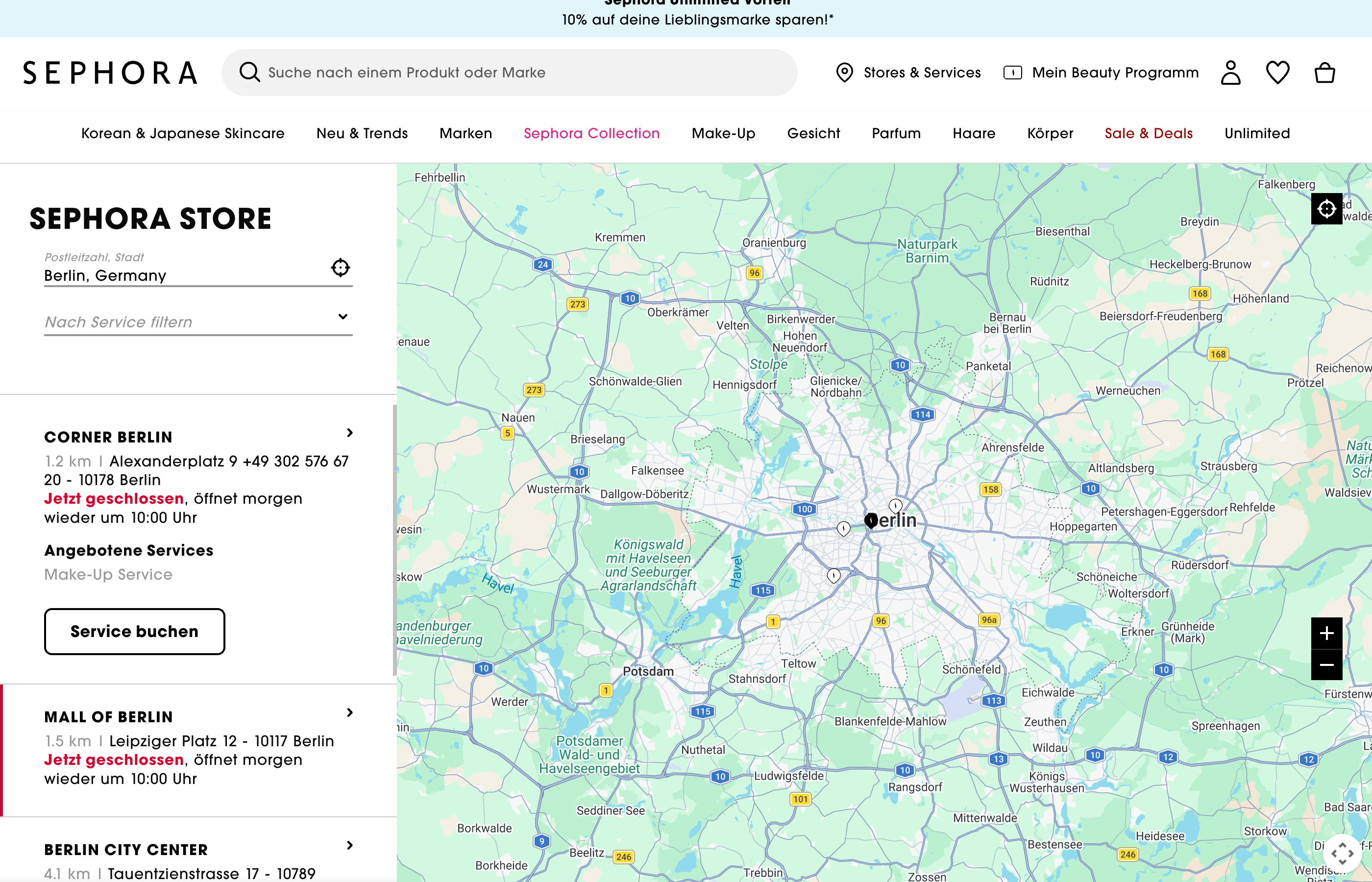Select the black Berlin center map marker
This screenshot has width=1372, height=882.
tap(871, 520)
